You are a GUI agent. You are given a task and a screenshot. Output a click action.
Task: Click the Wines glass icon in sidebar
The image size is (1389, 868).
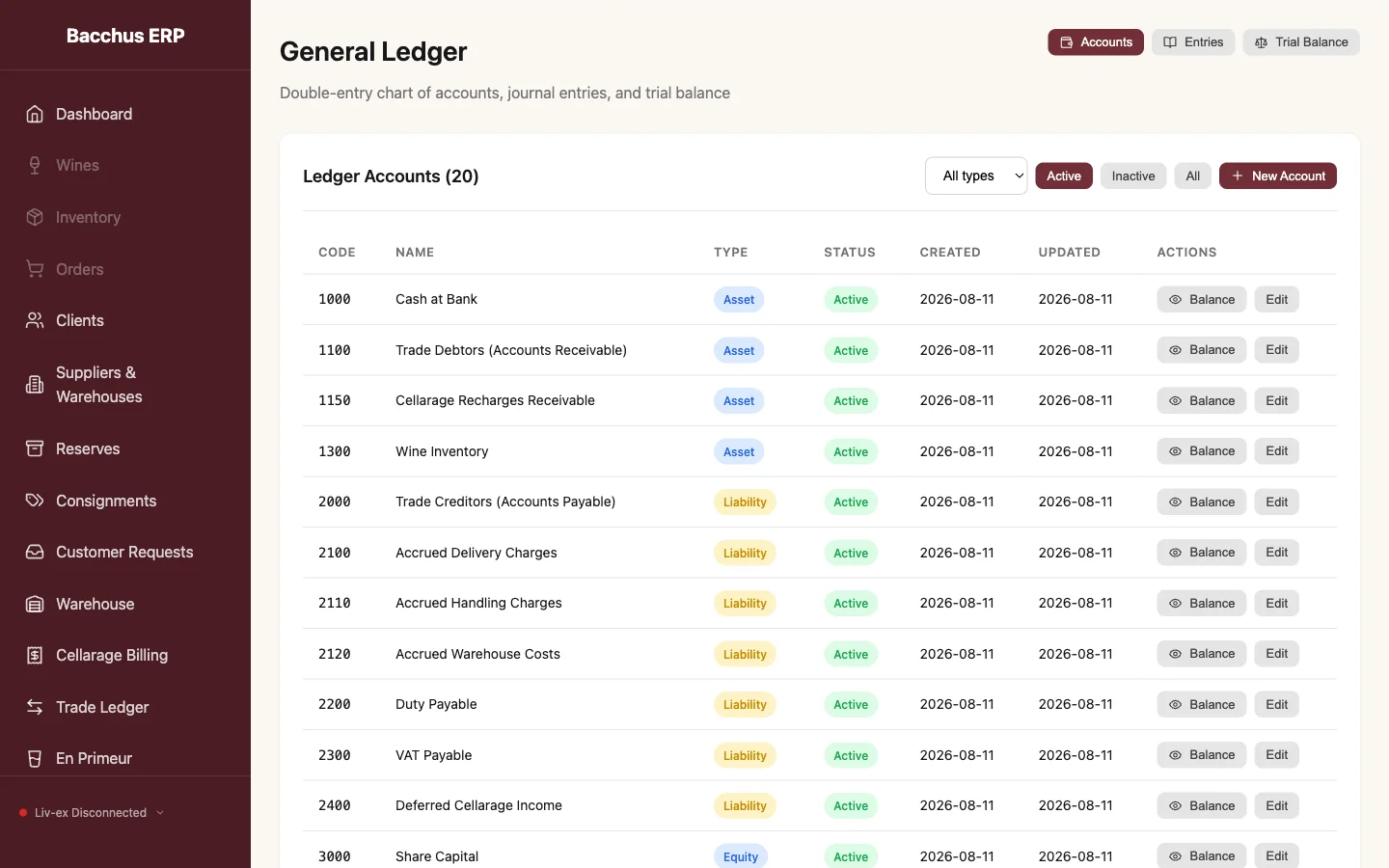click(x=35, y=166)
